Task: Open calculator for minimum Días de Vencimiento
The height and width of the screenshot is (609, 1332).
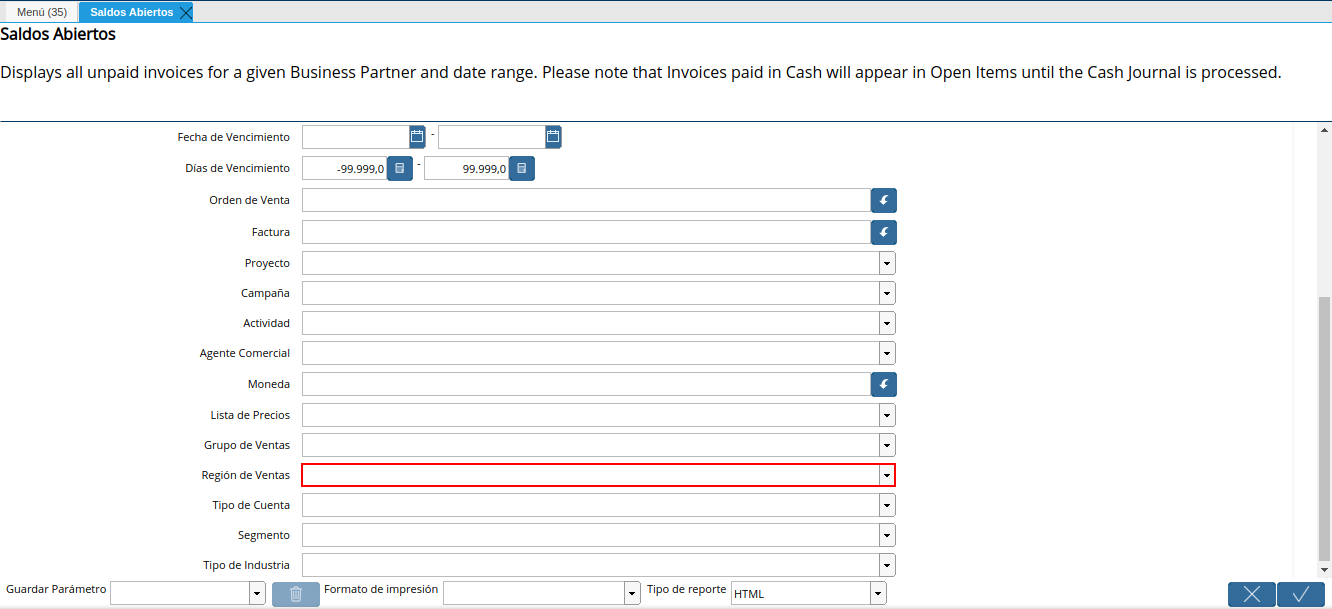Action: click(x=400, y=169)
